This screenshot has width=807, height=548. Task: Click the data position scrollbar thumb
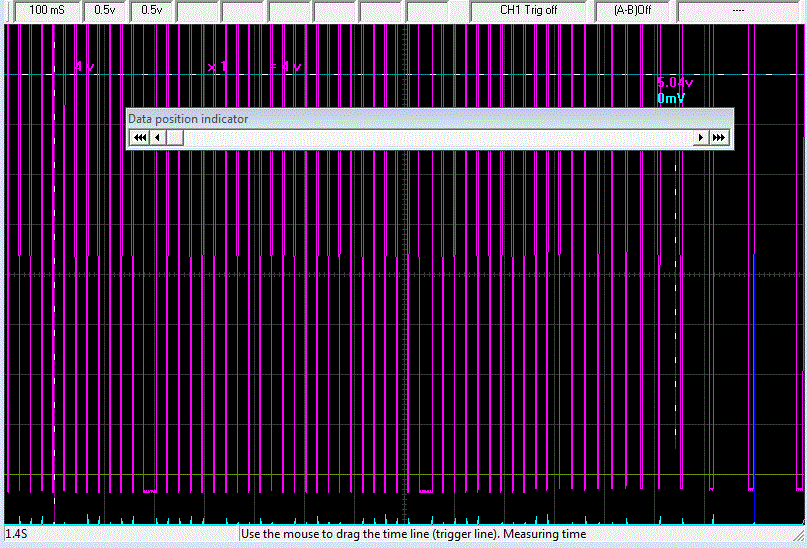[174, 137]
